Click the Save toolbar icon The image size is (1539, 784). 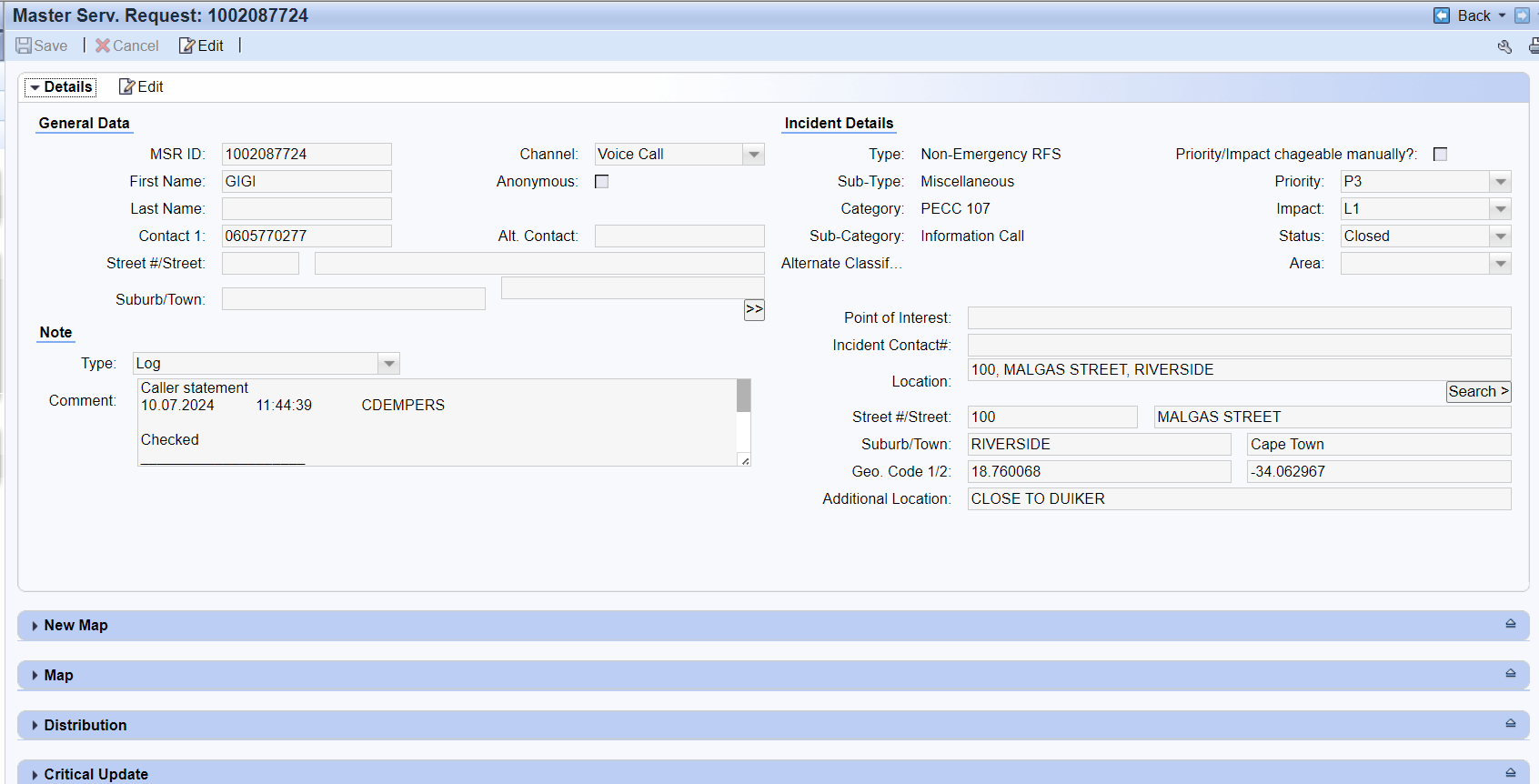click(24, 45)
